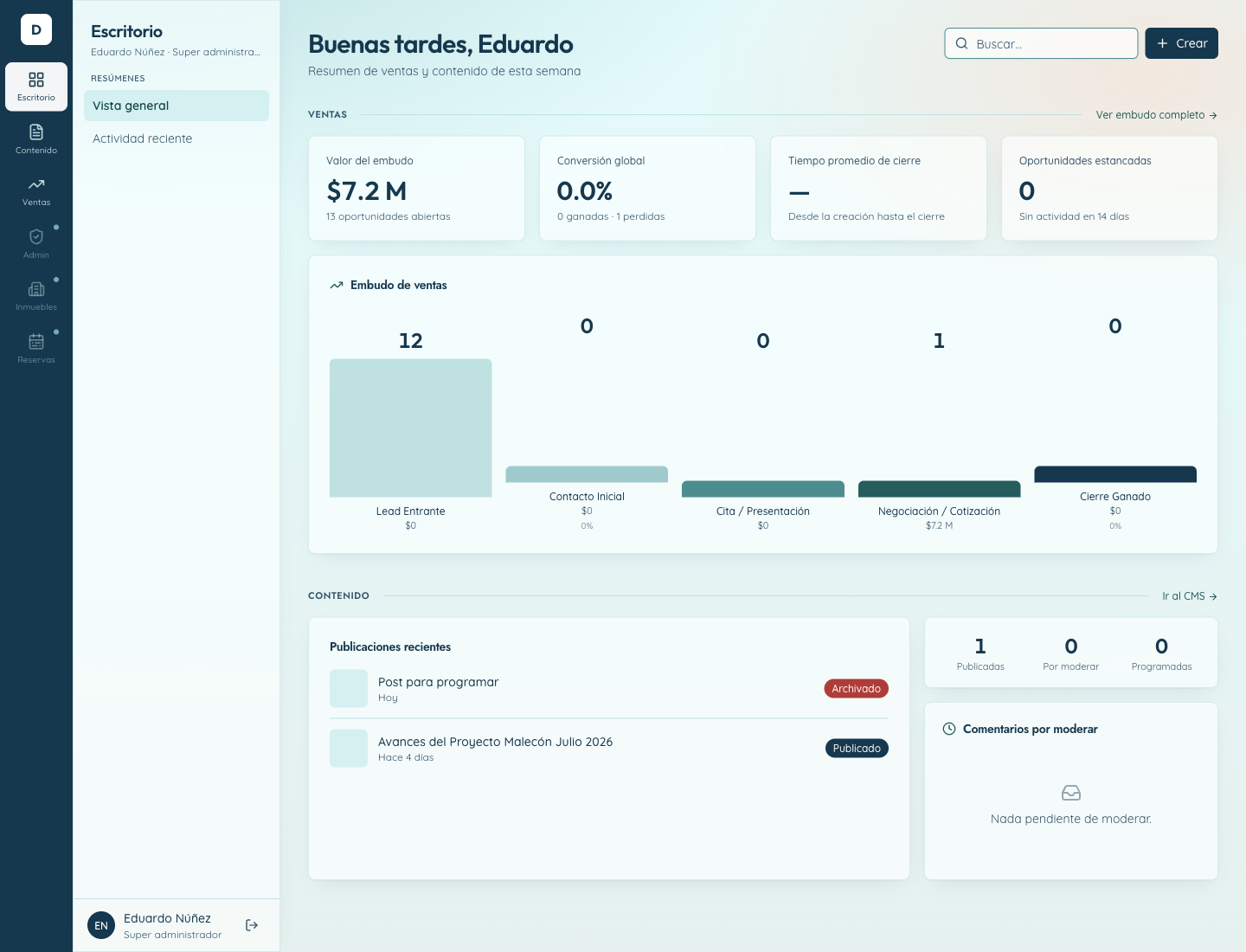Focus the Buscar search field
1246x952 pixels.
[1041, 43]
